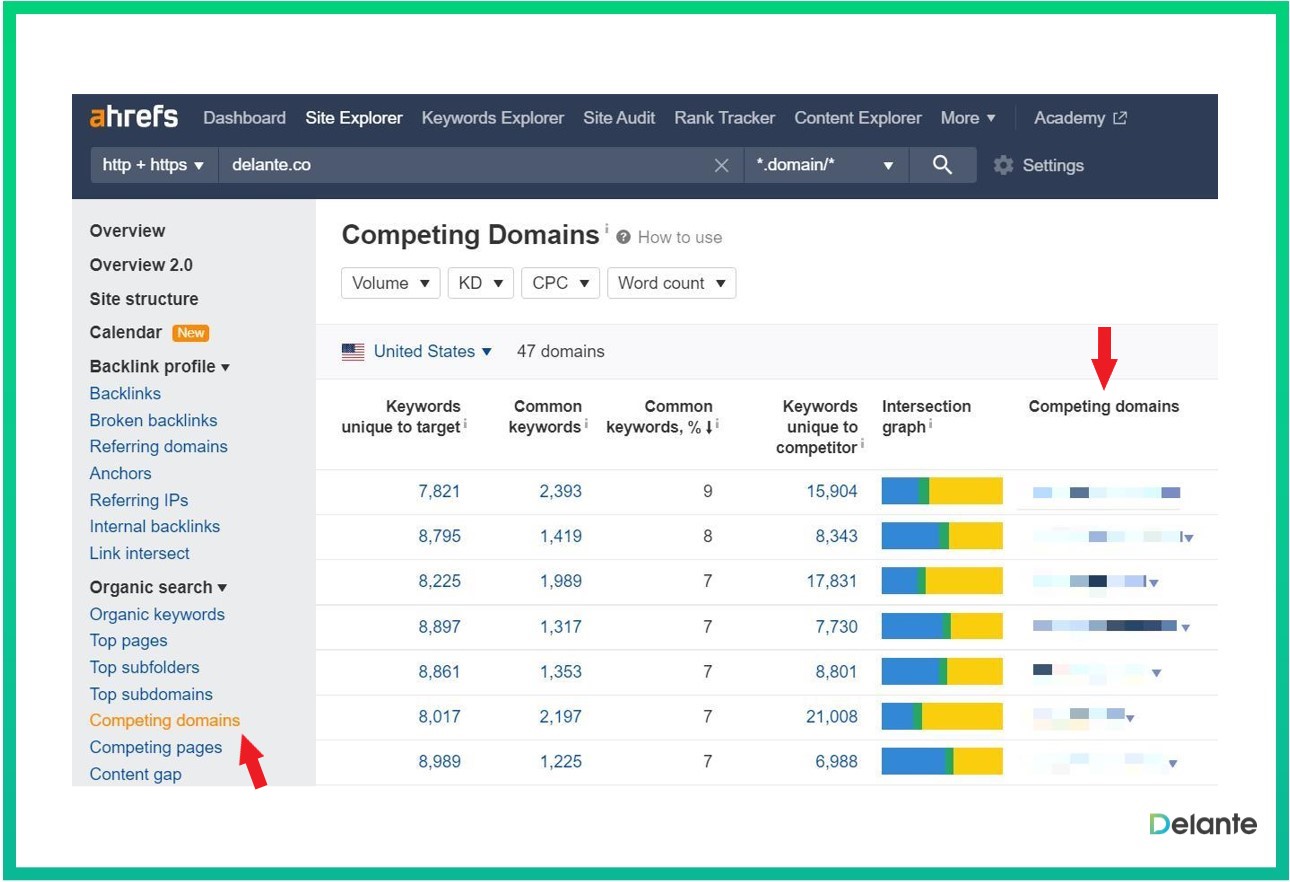Open the Word count filter dropdown
1290x882 pixels.
coord(671,283)
